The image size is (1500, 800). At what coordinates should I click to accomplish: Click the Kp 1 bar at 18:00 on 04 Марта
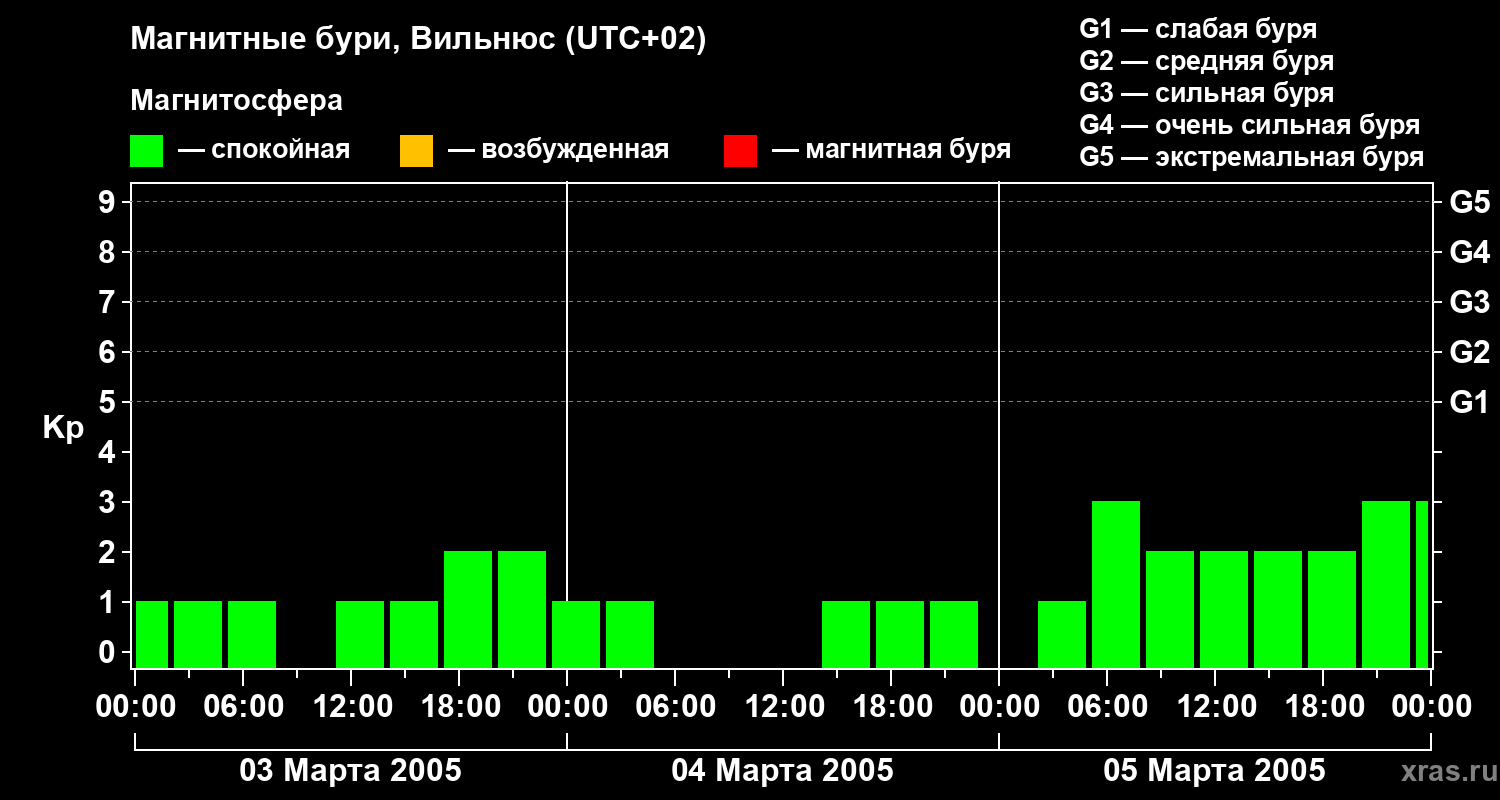coord(900,634)
